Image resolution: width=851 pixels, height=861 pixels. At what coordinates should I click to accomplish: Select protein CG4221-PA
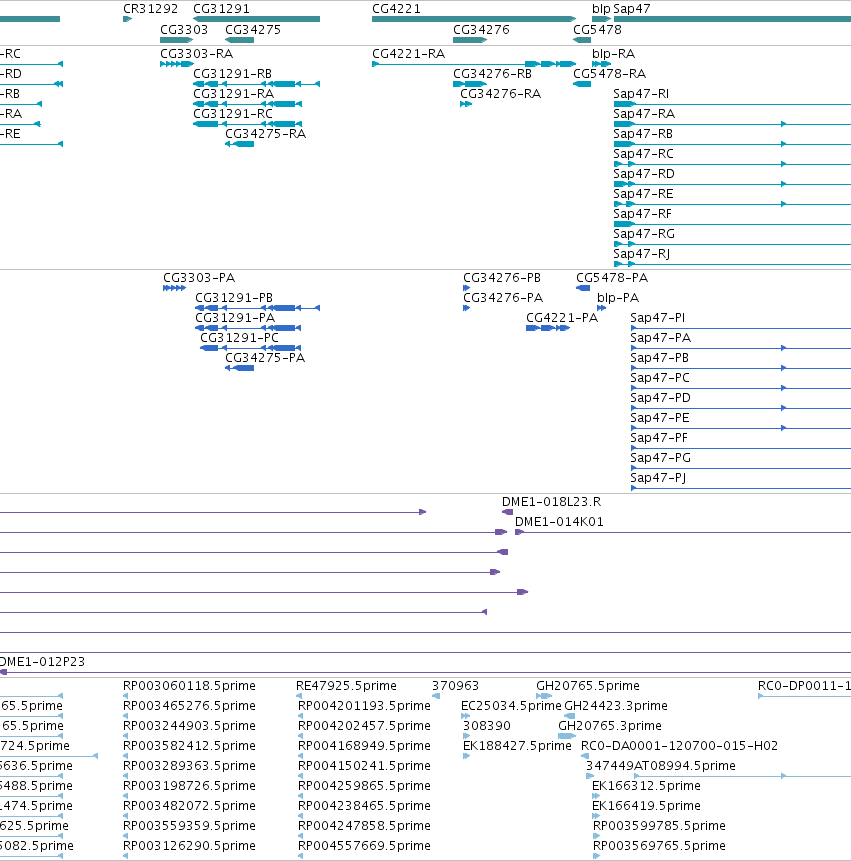click(x=562, y=318)
